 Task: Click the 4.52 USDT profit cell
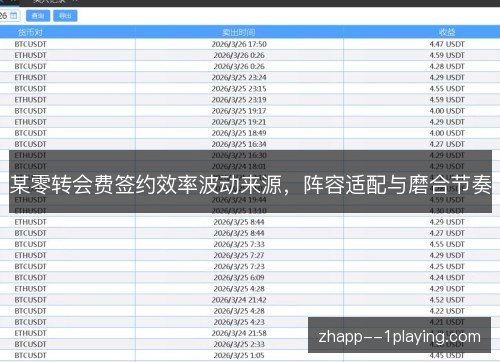coord(447,300)
